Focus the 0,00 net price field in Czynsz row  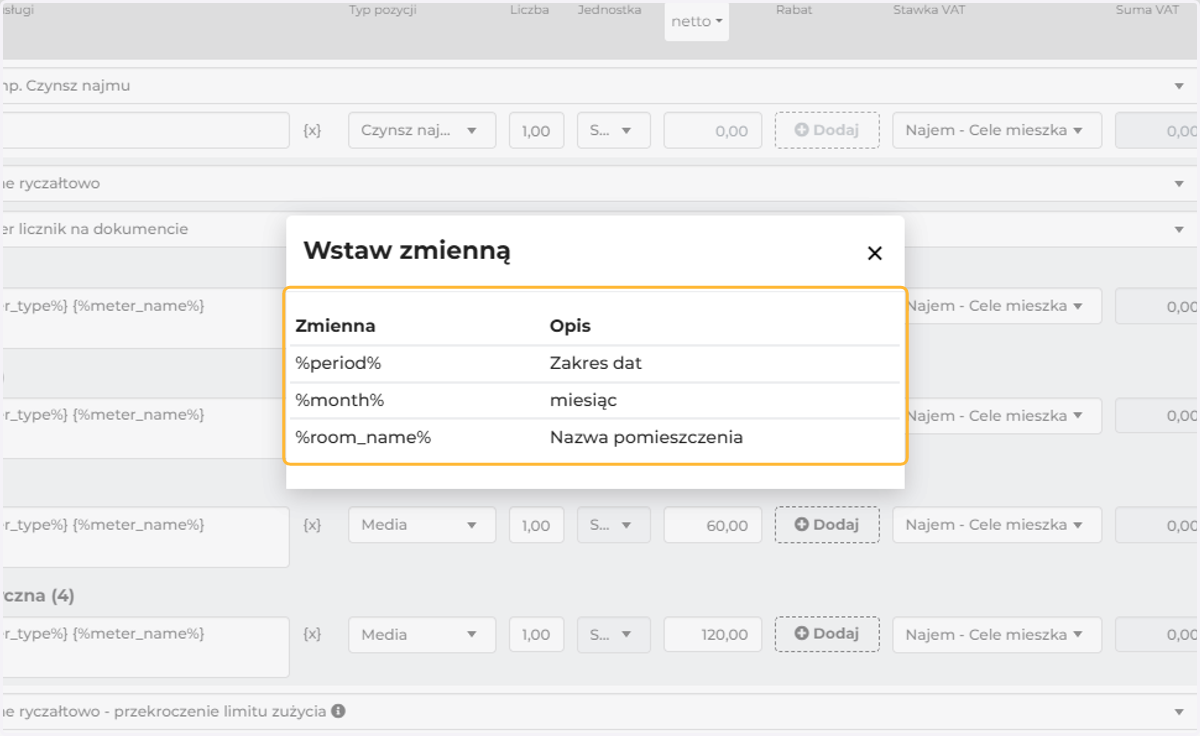713,130
